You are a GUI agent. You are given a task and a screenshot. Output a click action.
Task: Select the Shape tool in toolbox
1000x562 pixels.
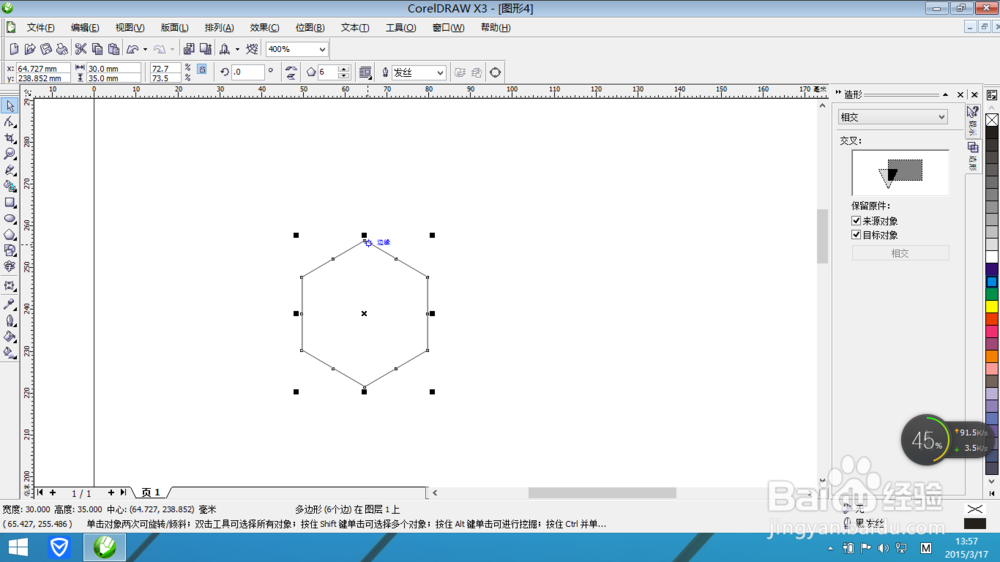[10, 122]
